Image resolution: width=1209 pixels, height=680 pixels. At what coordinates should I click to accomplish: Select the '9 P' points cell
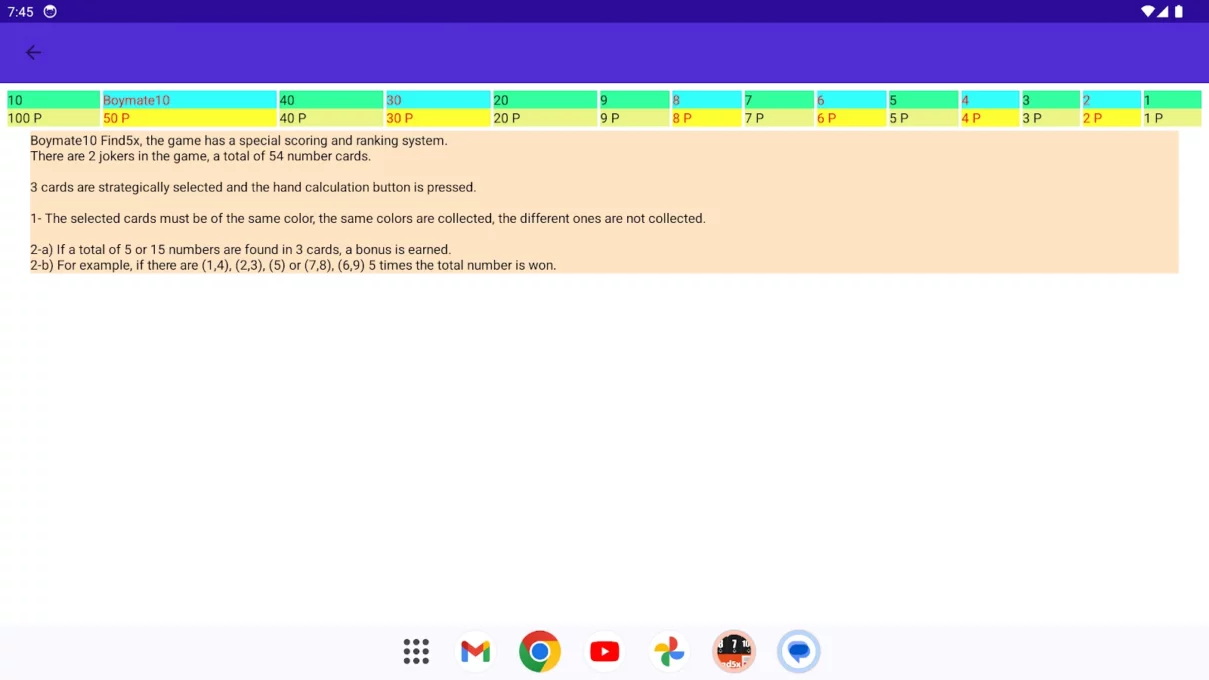click(634, 118)
